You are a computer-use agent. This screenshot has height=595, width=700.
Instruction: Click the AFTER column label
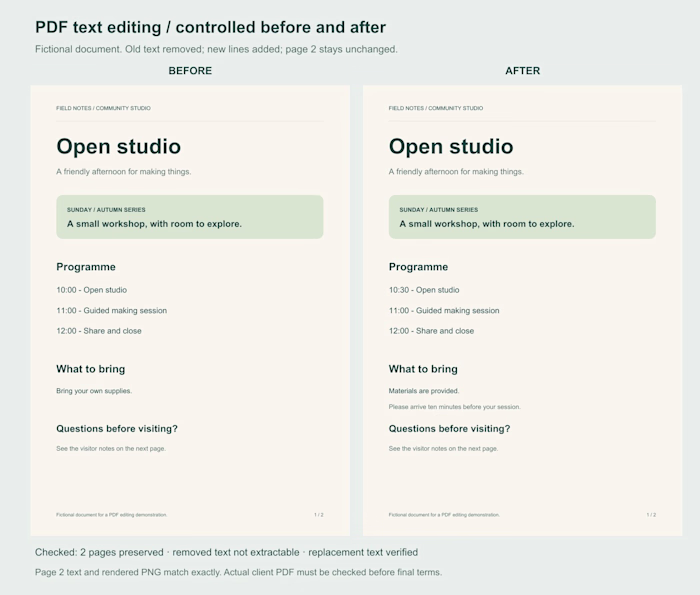coord(522,71)
